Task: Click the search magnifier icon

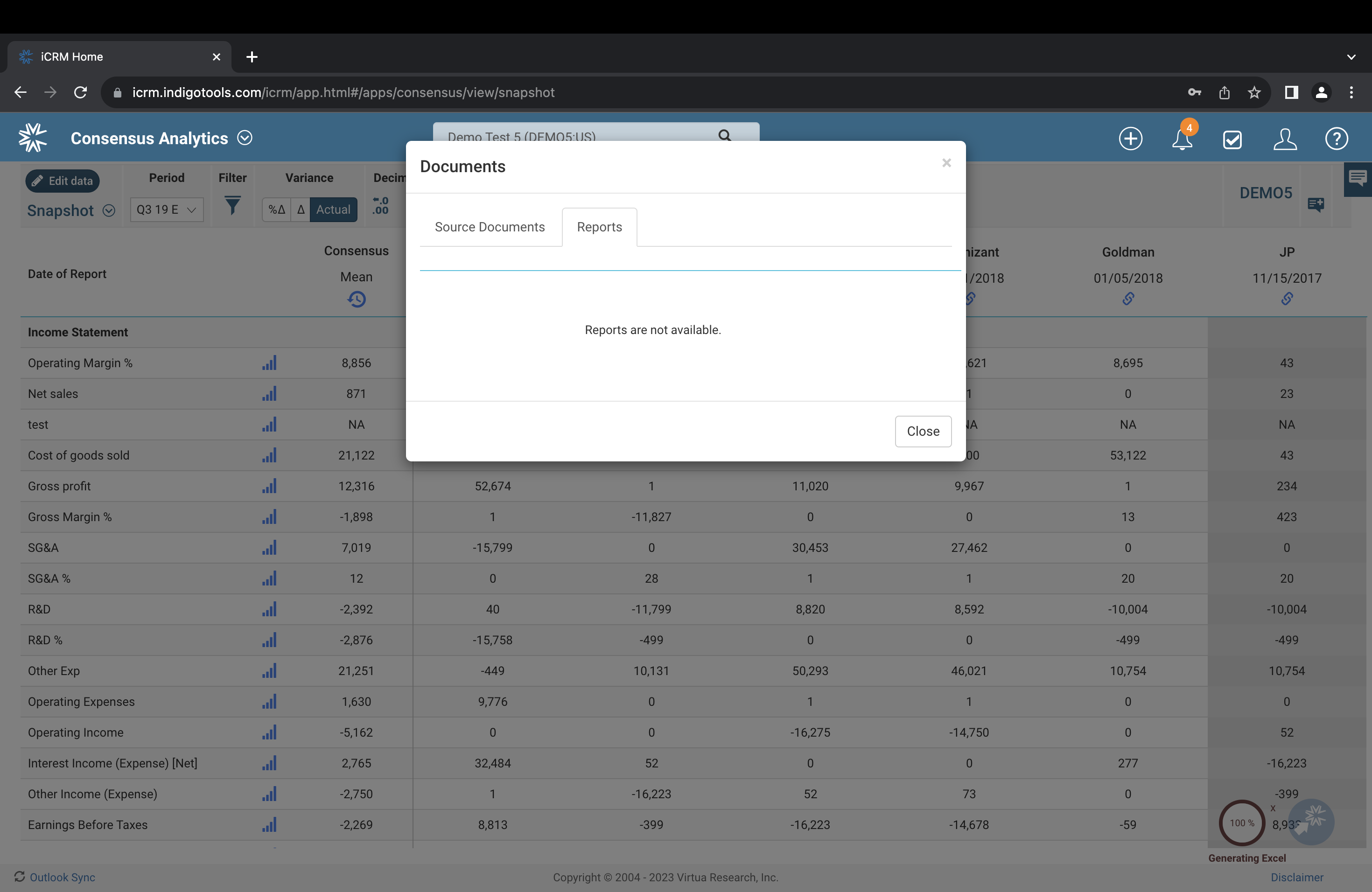Action: click(x=725, y=136)
